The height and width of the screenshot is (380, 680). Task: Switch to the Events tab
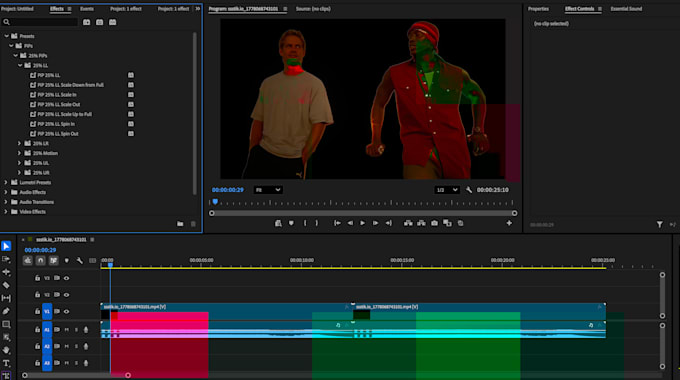point(87,9)
